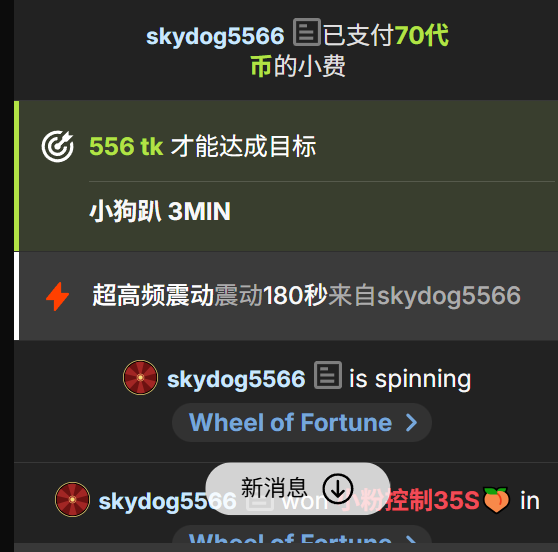Screen dimensions: 558x552
Task: Click the orange lightning bolt icon
Action: pos(58,296)
